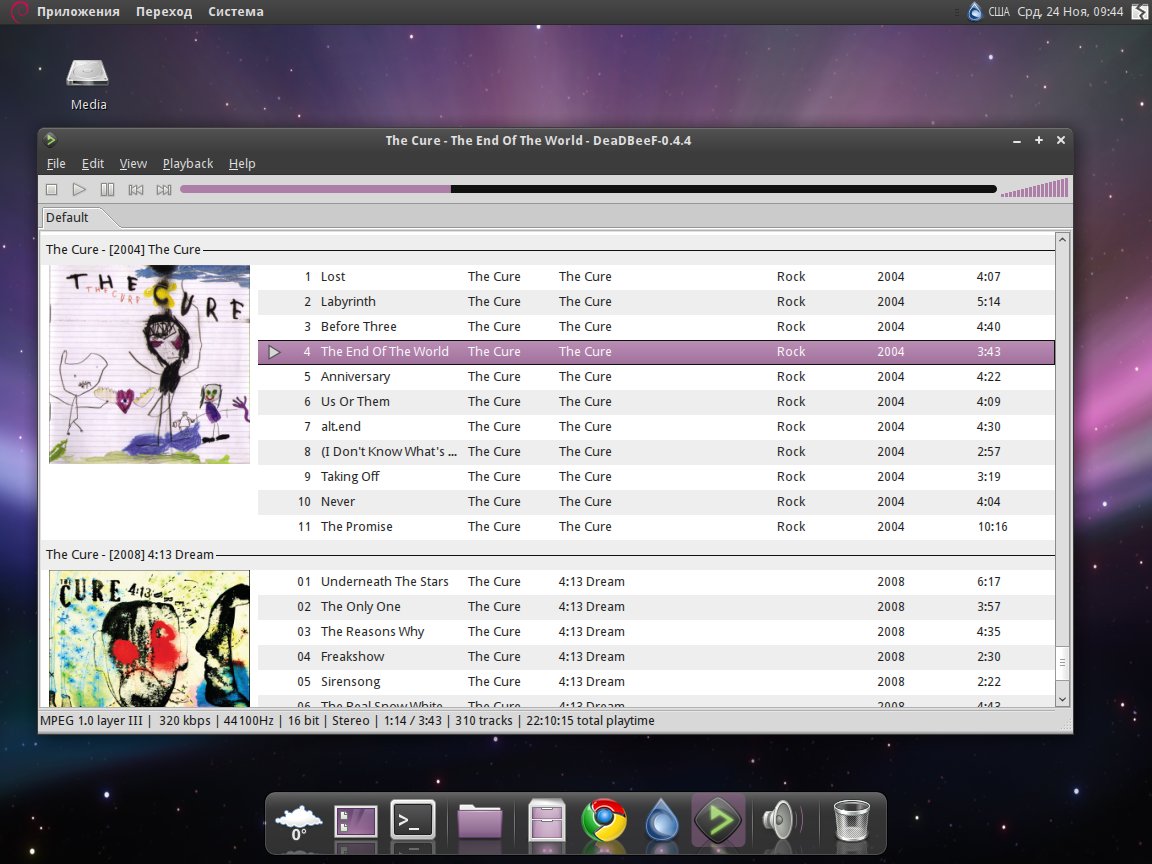
Task: Click the play button in toolbar
Action: click(79, 190)
